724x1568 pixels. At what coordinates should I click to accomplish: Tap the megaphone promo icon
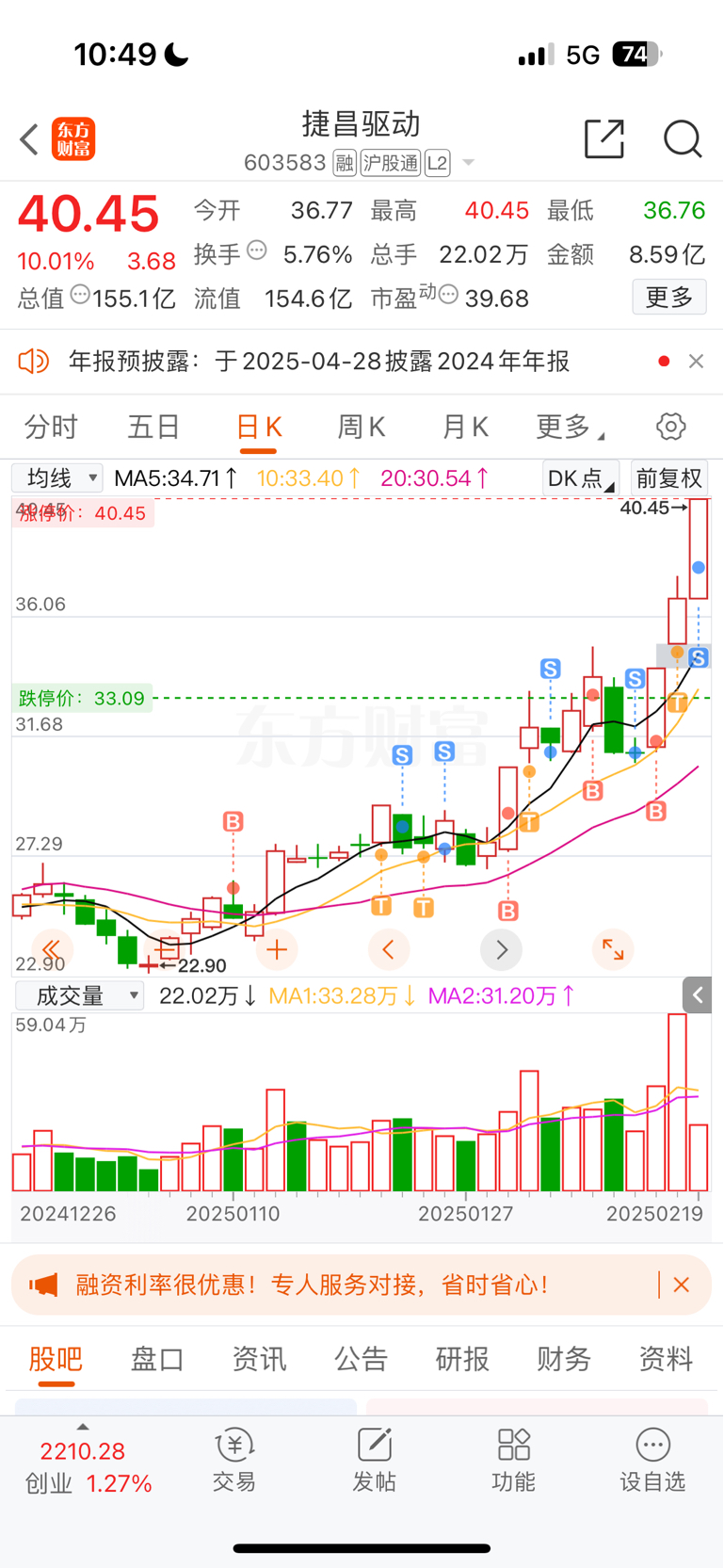(43, 1285)
